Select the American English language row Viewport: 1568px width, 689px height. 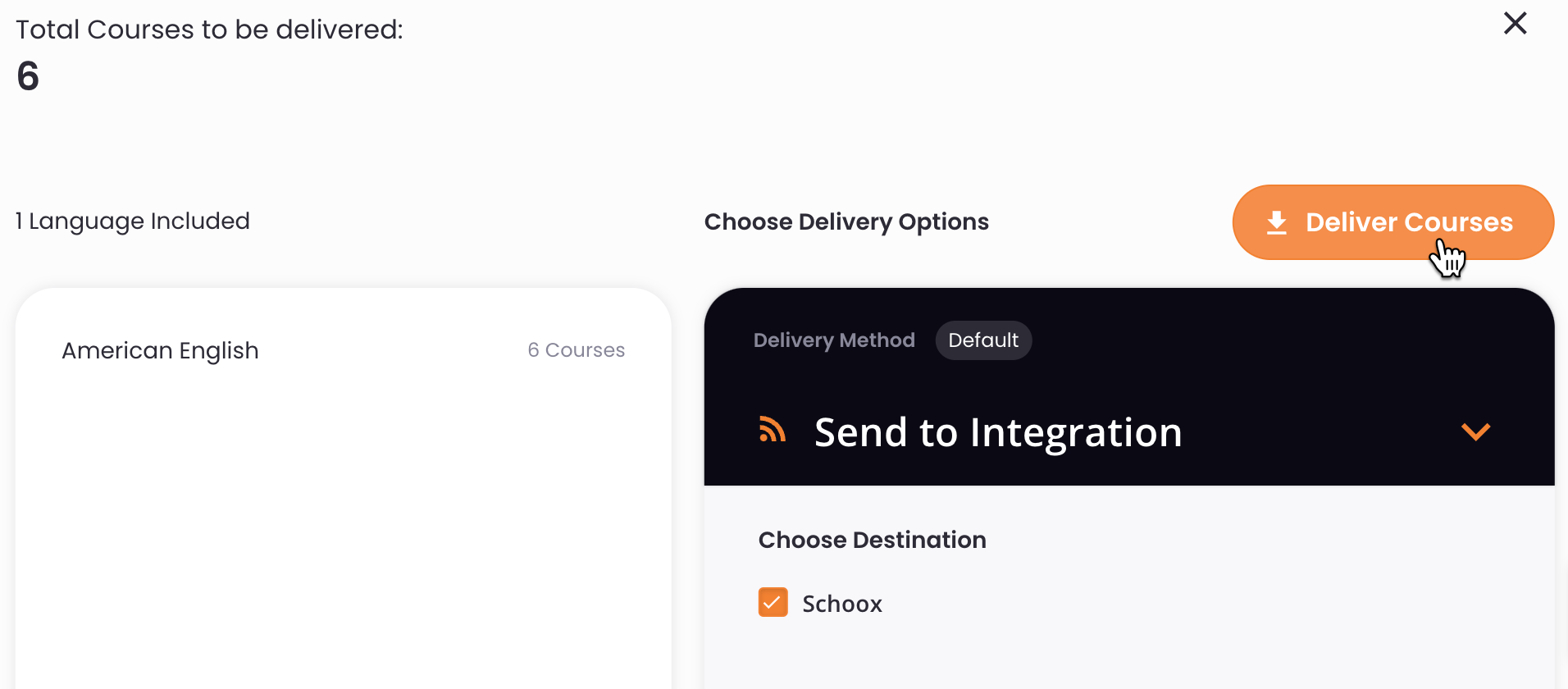[343, 350]
